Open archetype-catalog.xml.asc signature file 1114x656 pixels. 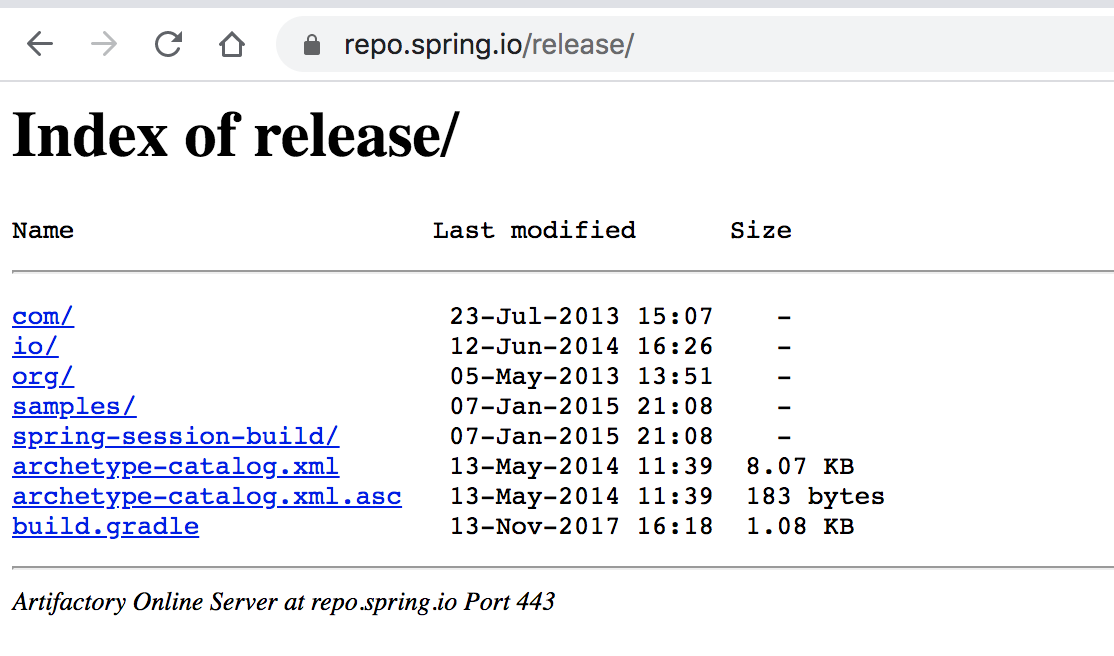point(207,496)
